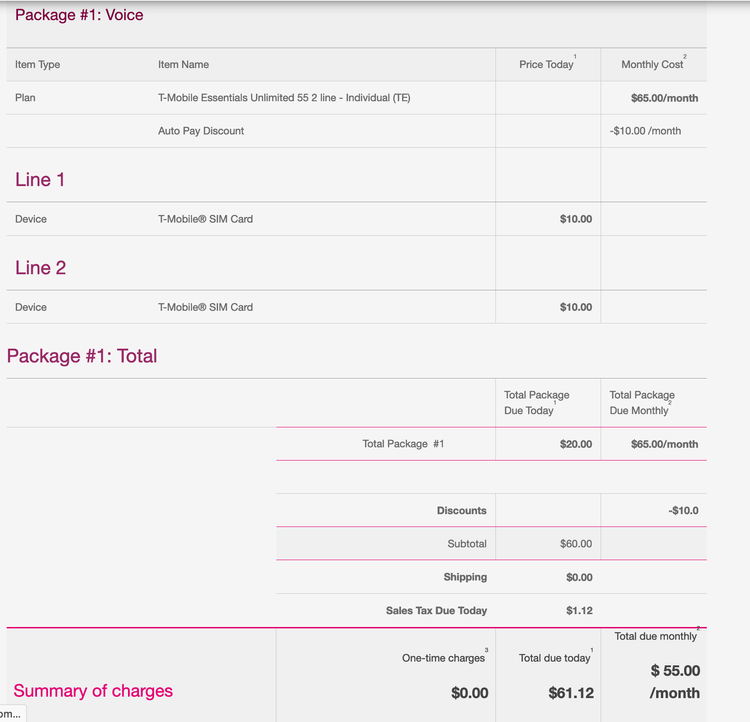
Task: Select the Line 2 'Device' type cell
Action: pyautogui.click(x=31, y=307)
